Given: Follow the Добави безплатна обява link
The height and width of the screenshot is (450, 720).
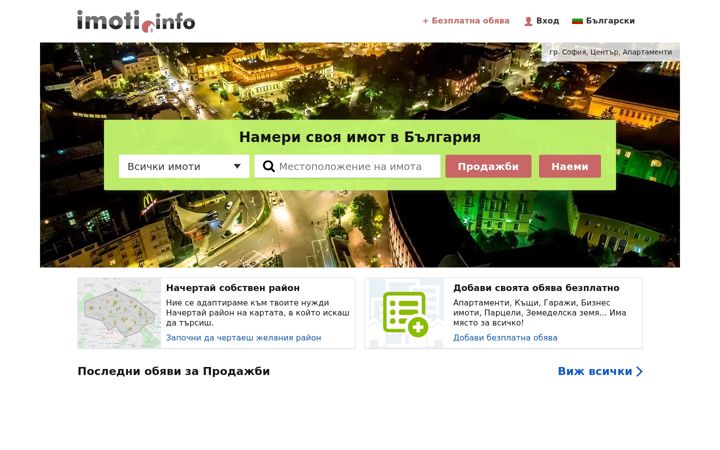Looking at the screenshot, I should coord(505,338).
